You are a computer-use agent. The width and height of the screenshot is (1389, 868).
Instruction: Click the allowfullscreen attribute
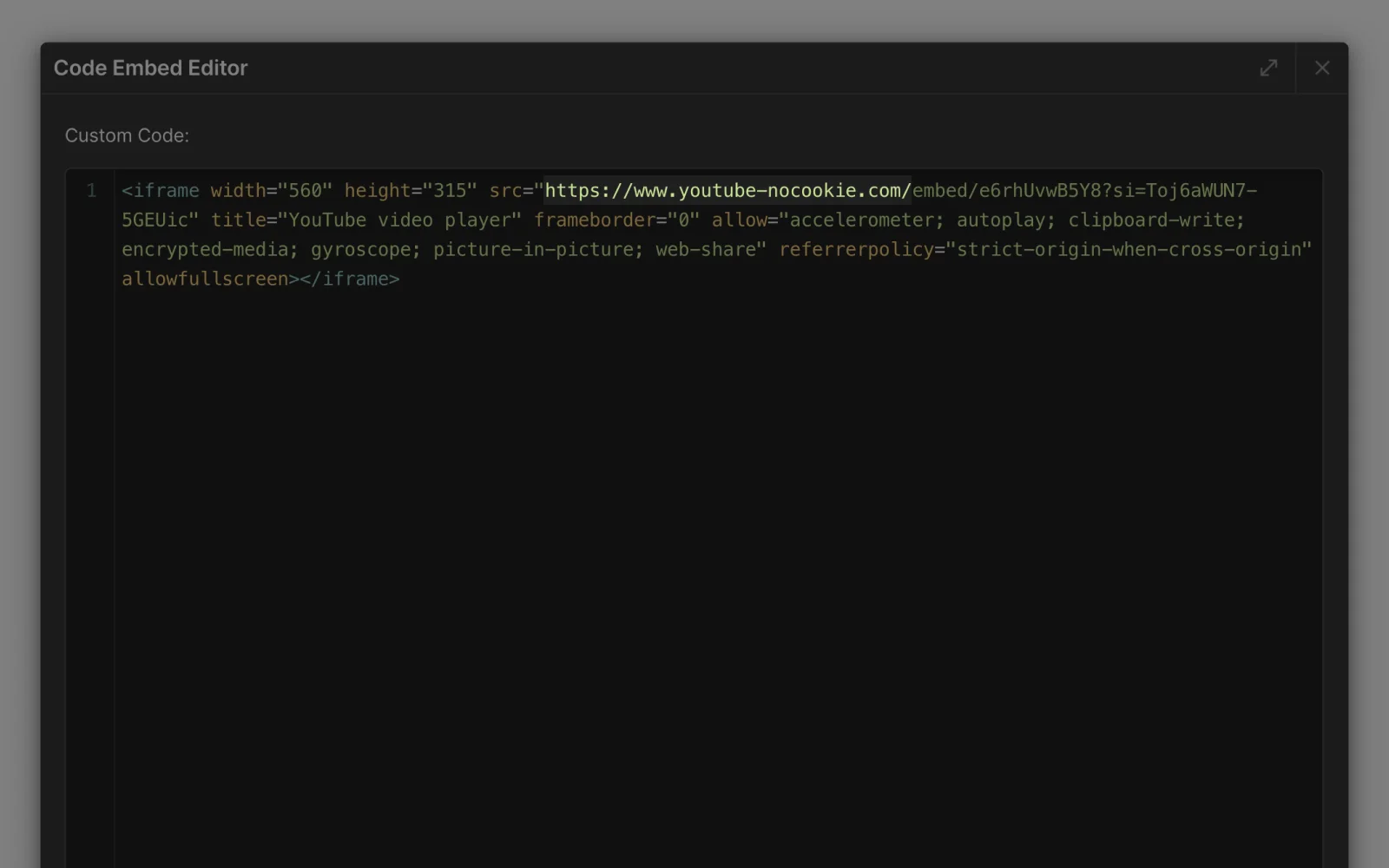(x=205, y=279)
